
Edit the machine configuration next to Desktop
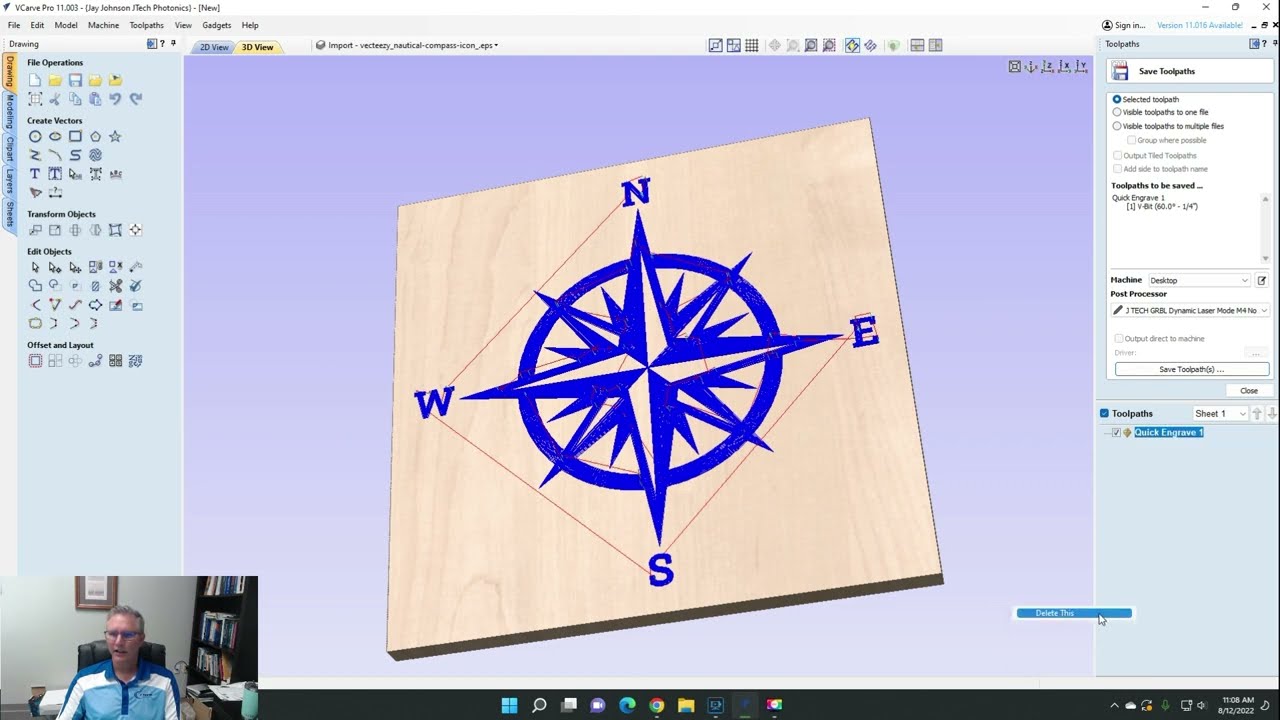[1262, 281]
